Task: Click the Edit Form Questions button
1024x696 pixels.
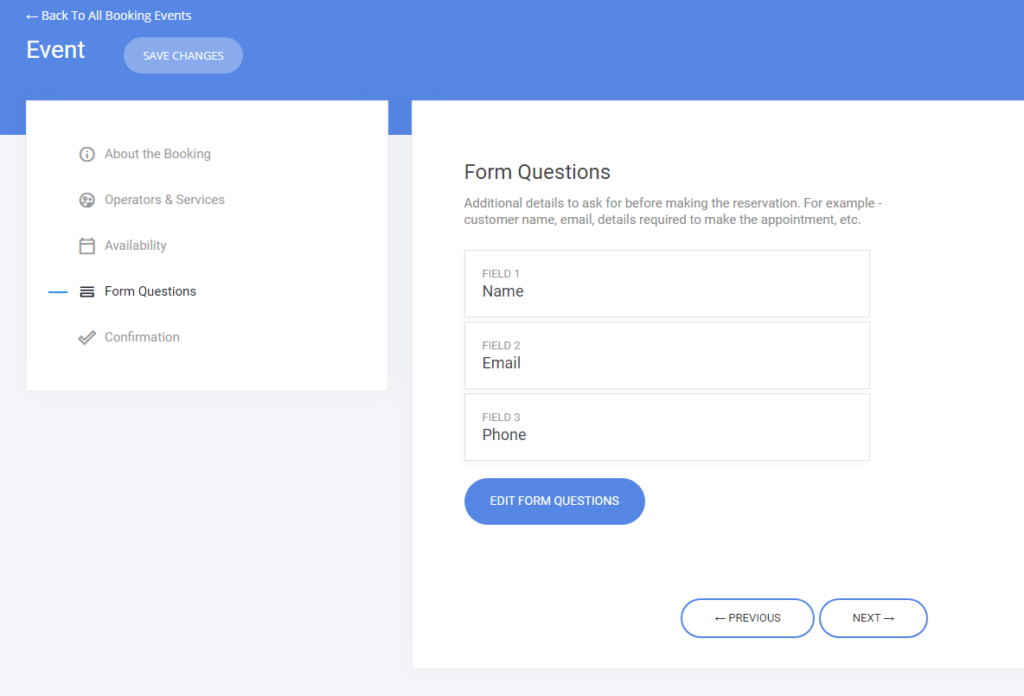Action: pyautogui.click(x=554, y=501)
